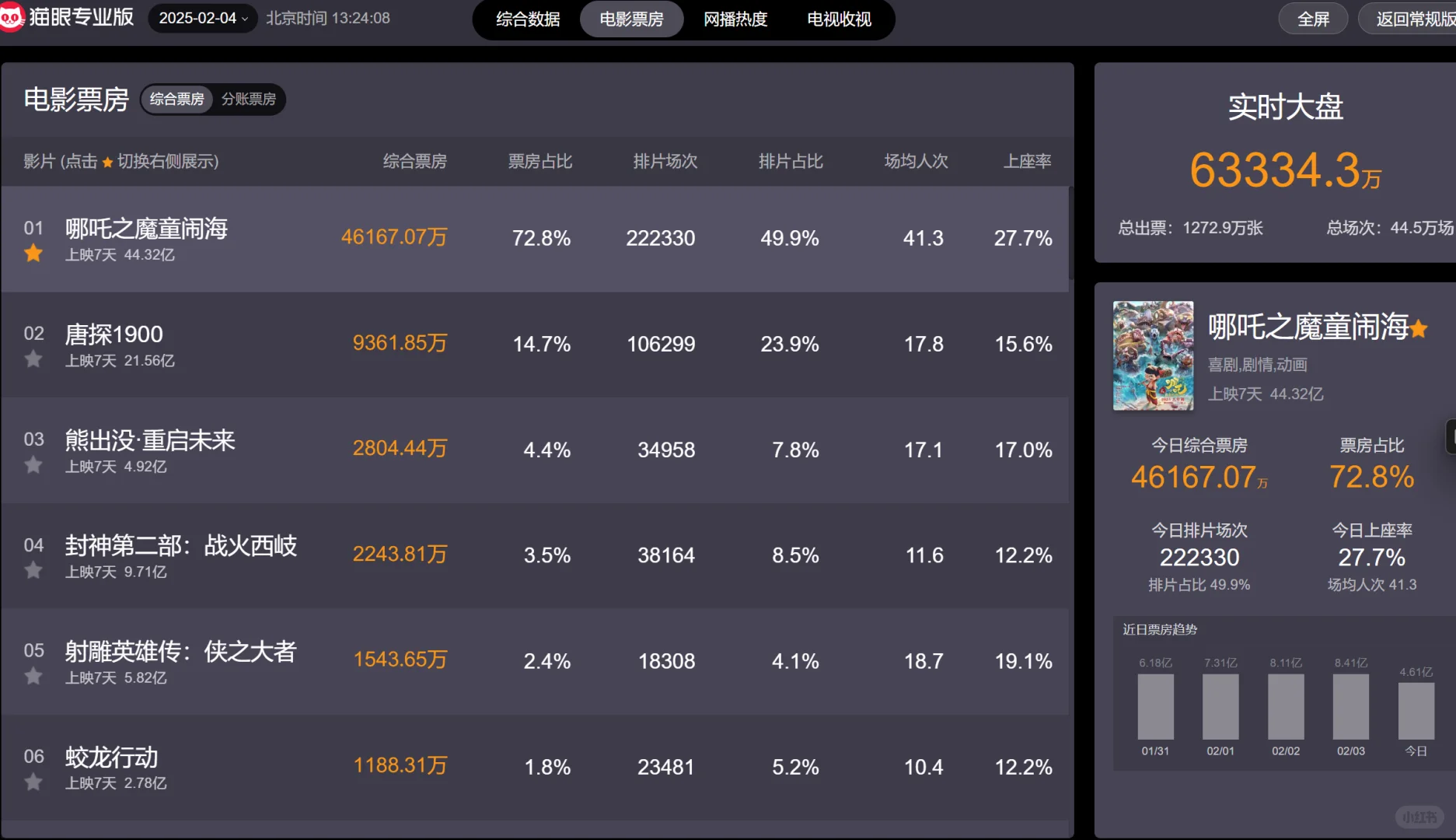The image size is (1456, 840).
Task: Star the movie 蛟龙行动
Action: point(33,782)
